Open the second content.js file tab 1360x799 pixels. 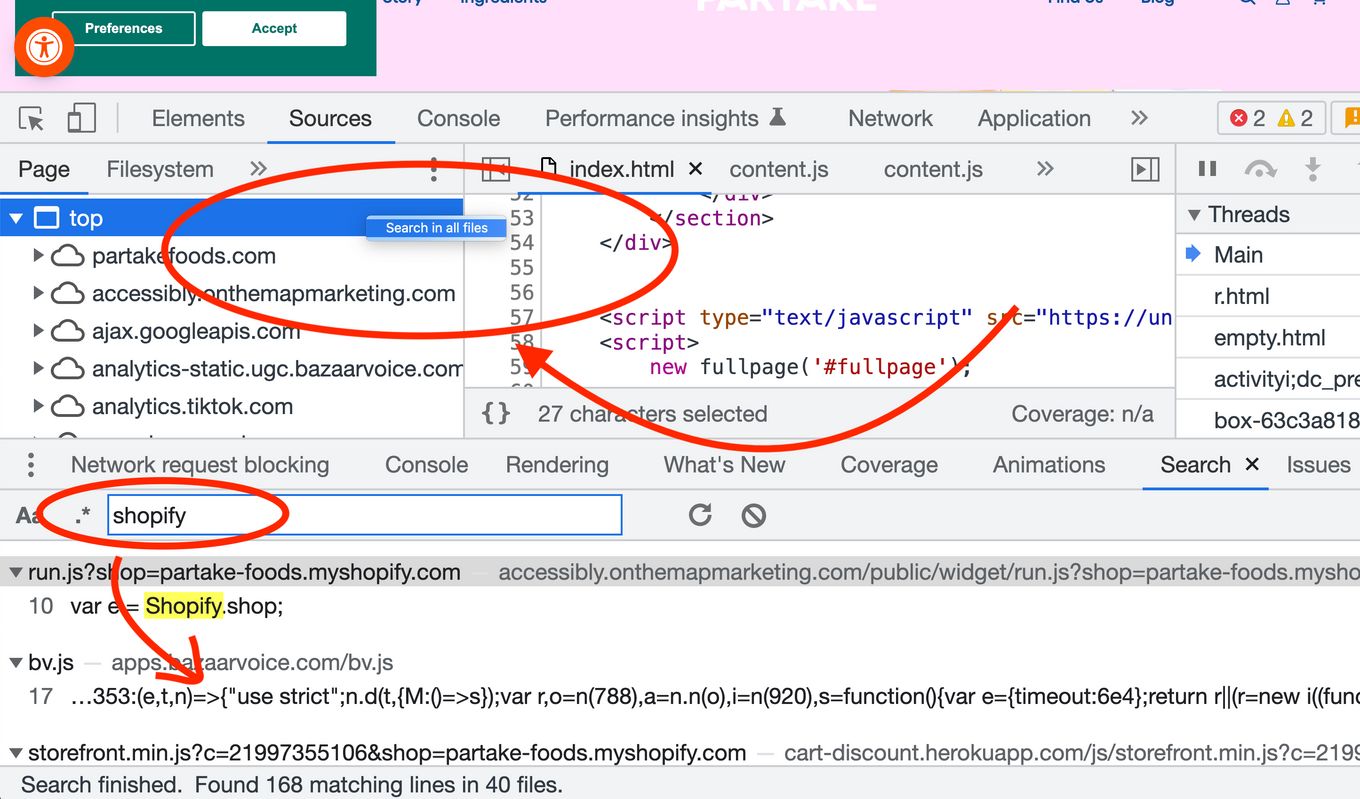pyautogui.click(x=933, y=169)
